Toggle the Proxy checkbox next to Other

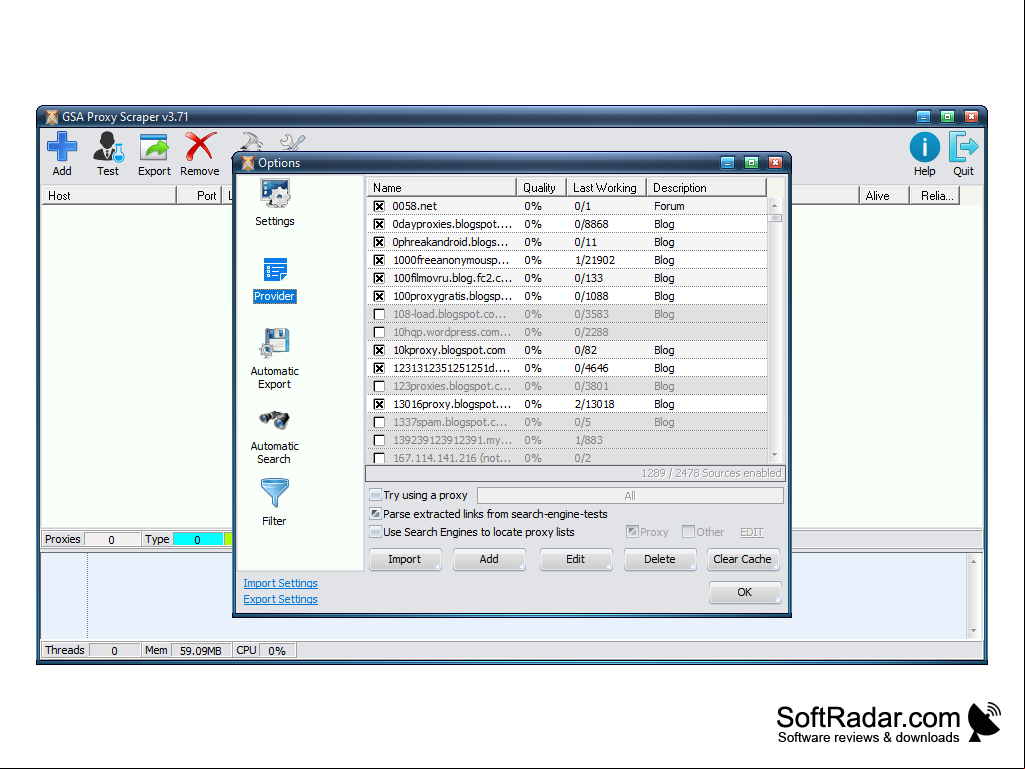point(632,532)
